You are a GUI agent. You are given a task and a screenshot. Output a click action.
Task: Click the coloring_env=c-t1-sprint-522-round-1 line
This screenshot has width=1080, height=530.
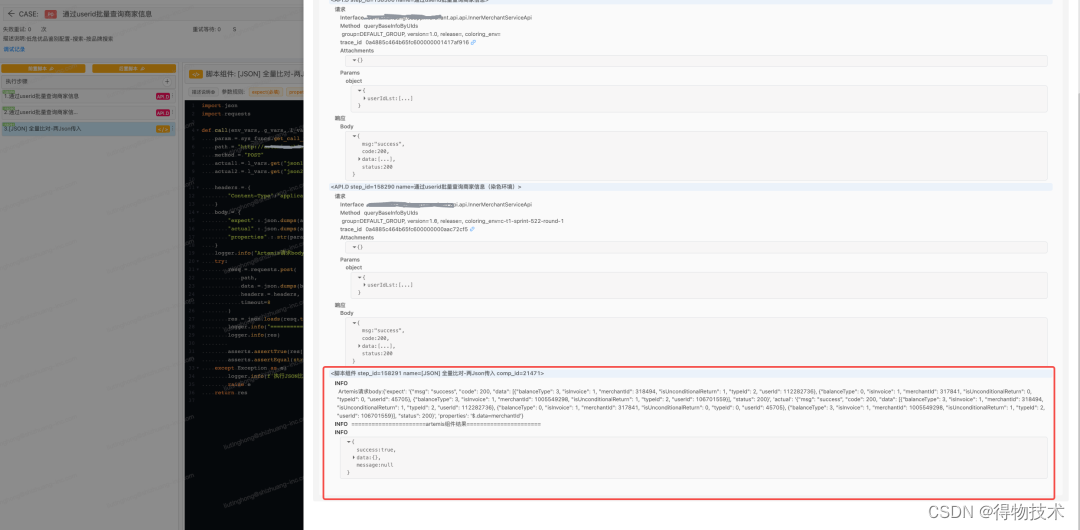(x=453, y=221)
